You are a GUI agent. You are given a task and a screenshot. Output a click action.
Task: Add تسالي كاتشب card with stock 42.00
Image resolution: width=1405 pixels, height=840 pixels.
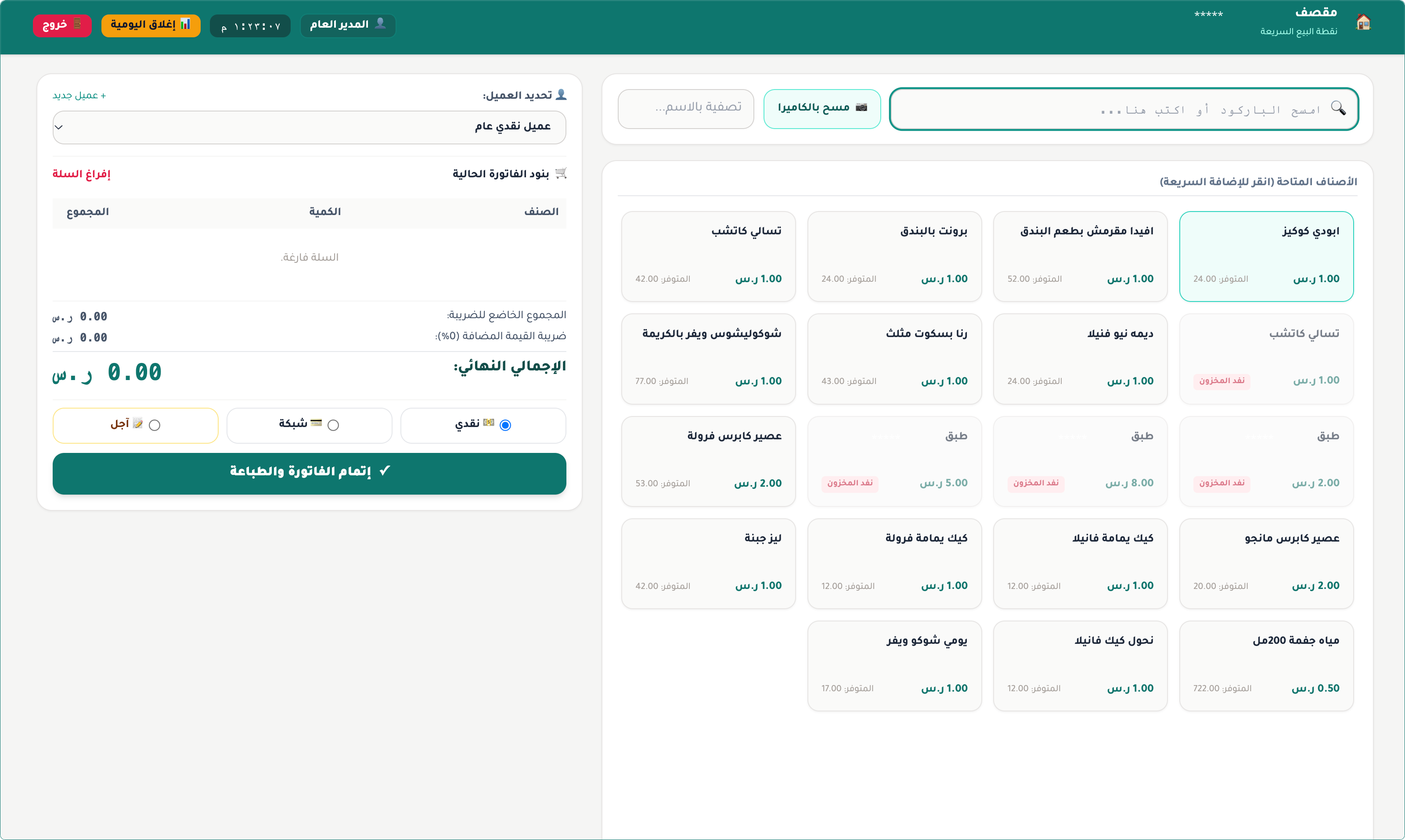coord(709,256)
